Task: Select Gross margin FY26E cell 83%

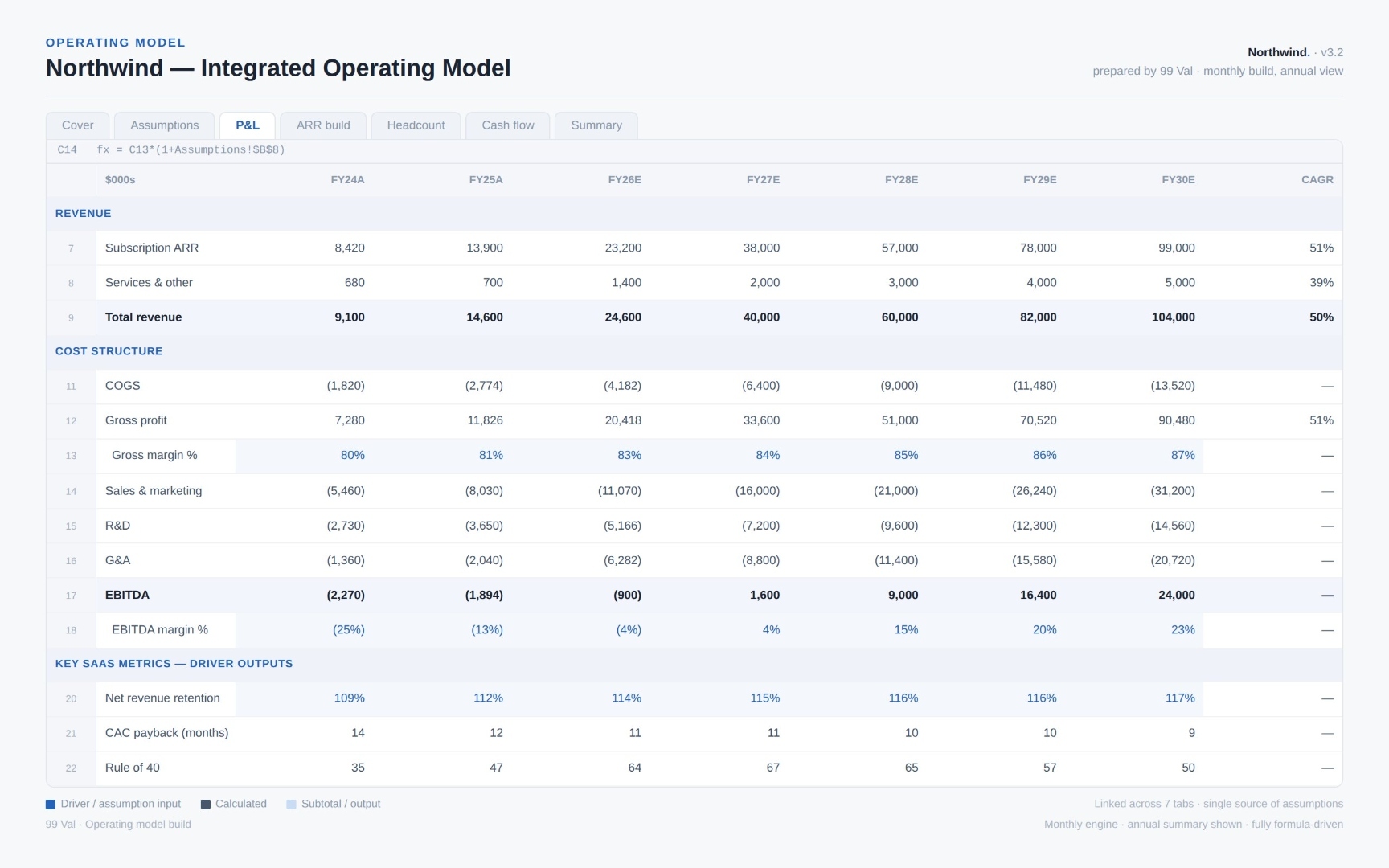Action: point(629,455)
